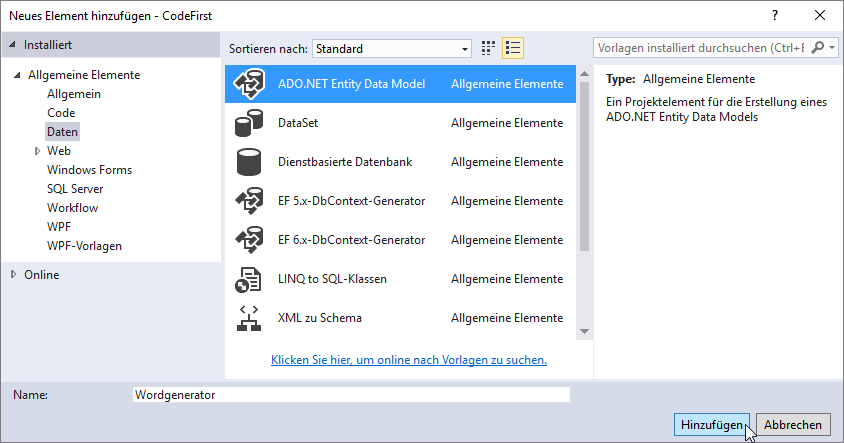Select the SQL Server category
This screenshot has height=443, width=844.
click(x=74, y=189)
